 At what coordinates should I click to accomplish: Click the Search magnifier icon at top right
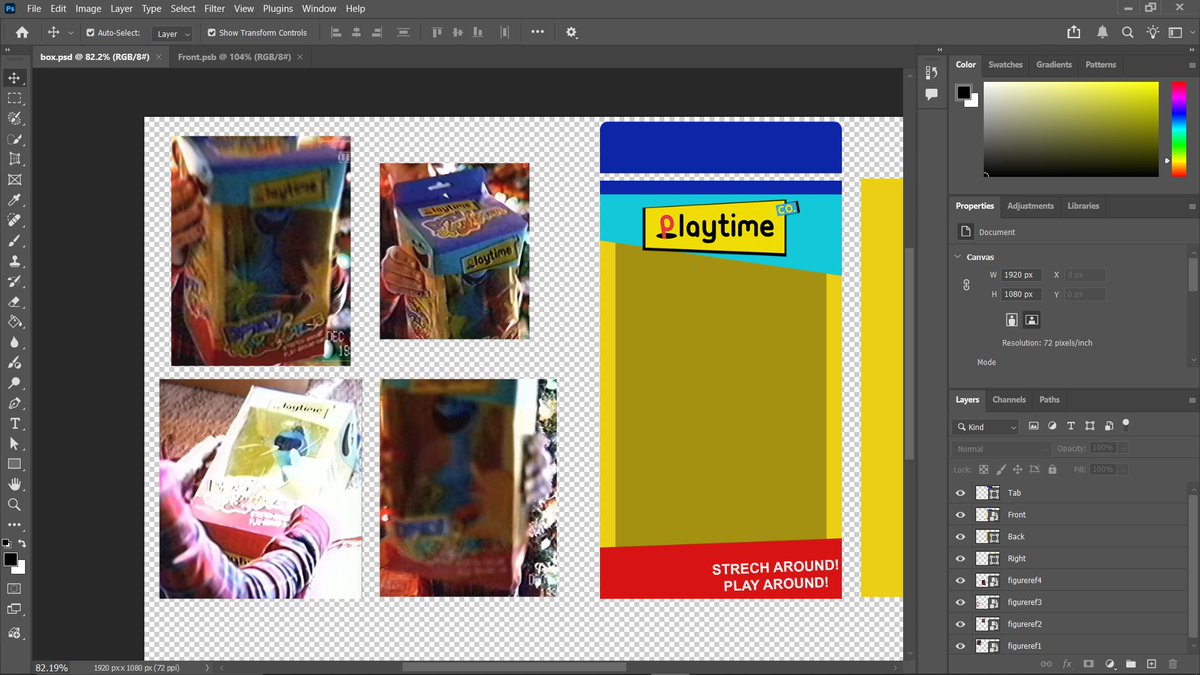coord(1127,32)
